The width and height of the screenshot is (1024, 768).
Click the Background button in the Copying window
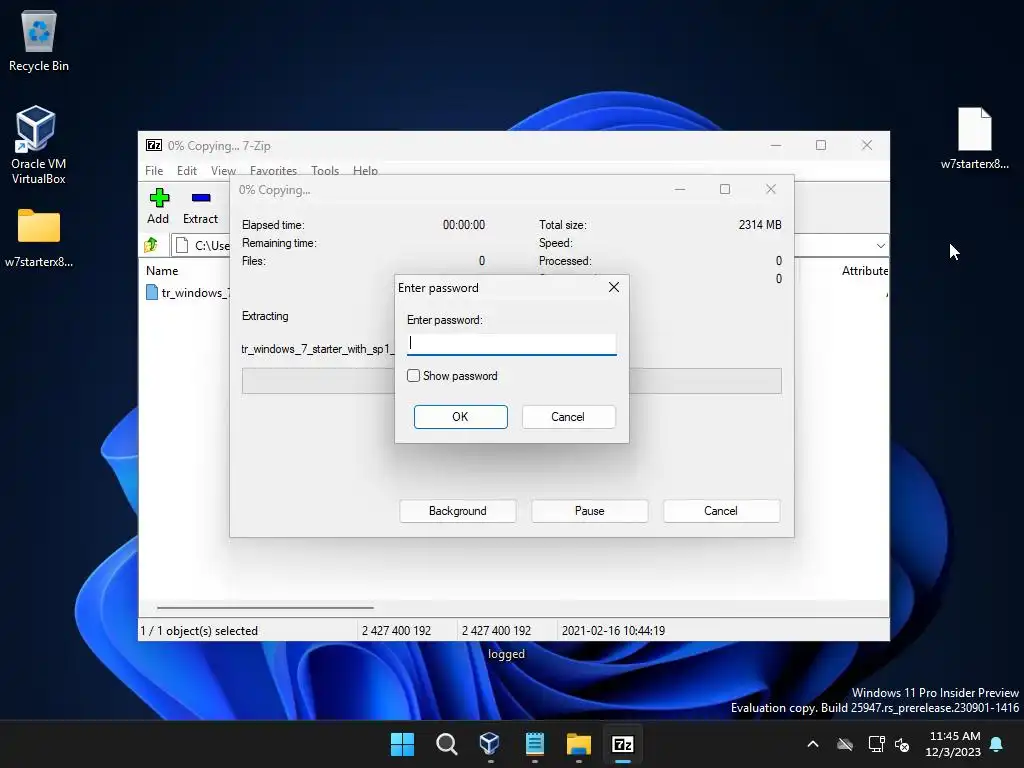click(458, 511)
